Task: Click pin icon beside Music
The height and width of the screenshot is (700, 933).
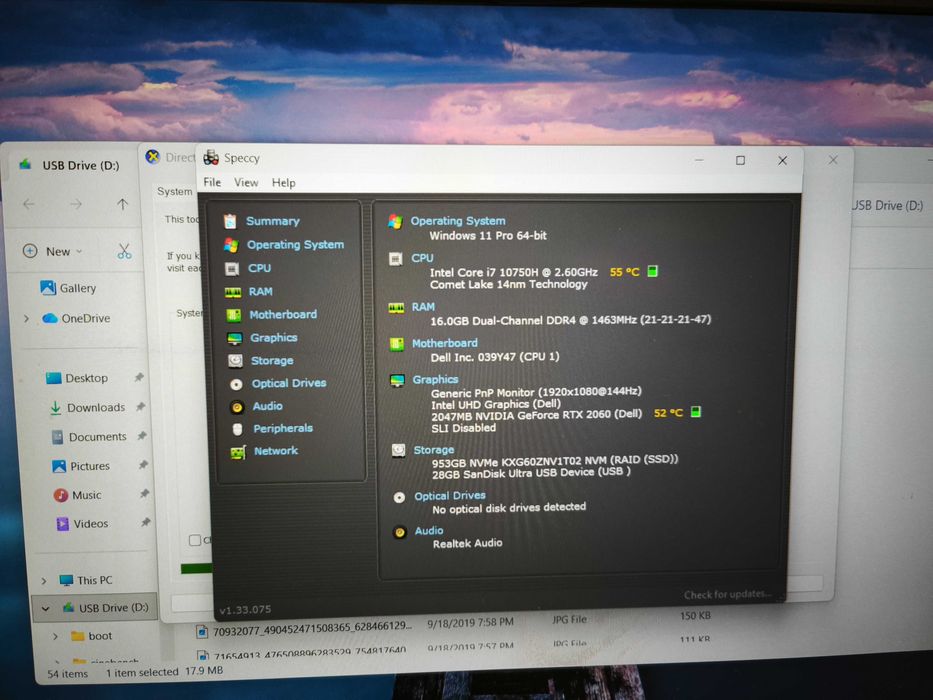Action: (144, 493)
